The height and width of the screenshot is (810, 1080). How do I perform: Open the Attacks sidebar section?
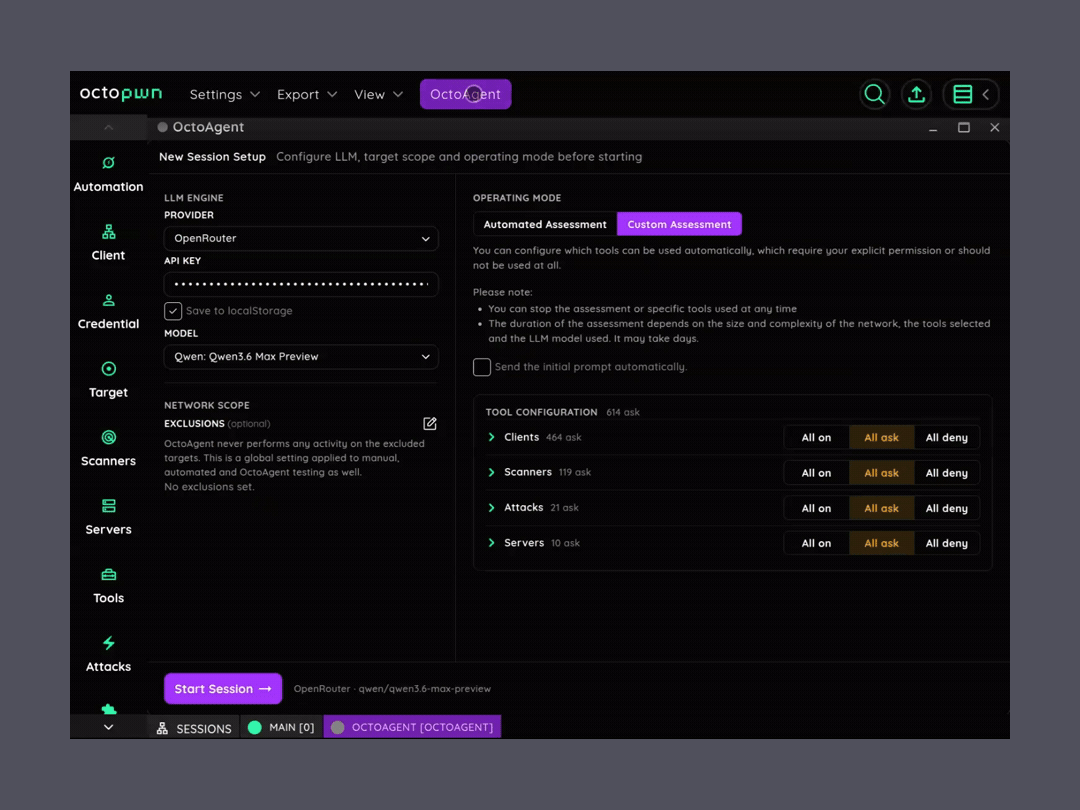[108, 654]
